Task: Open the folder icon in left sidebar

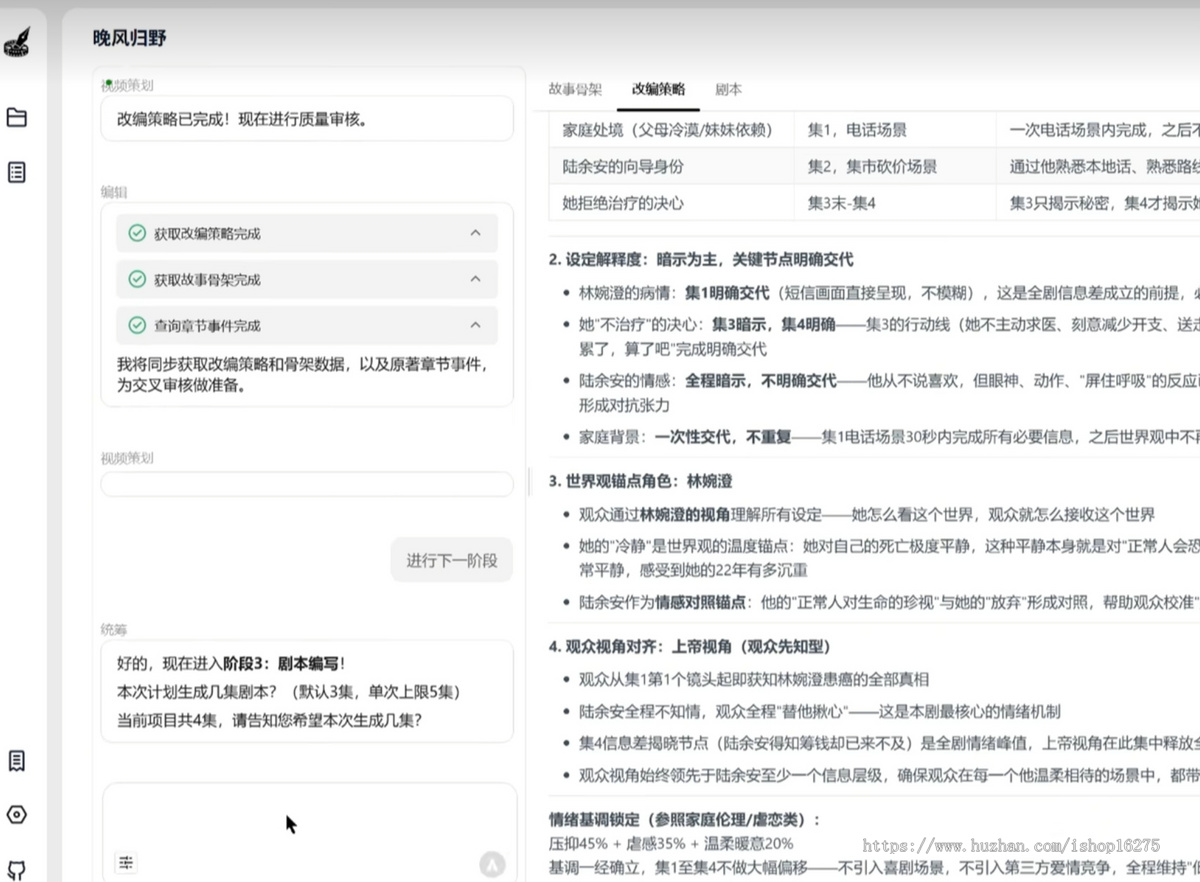Action: point(16,117)
